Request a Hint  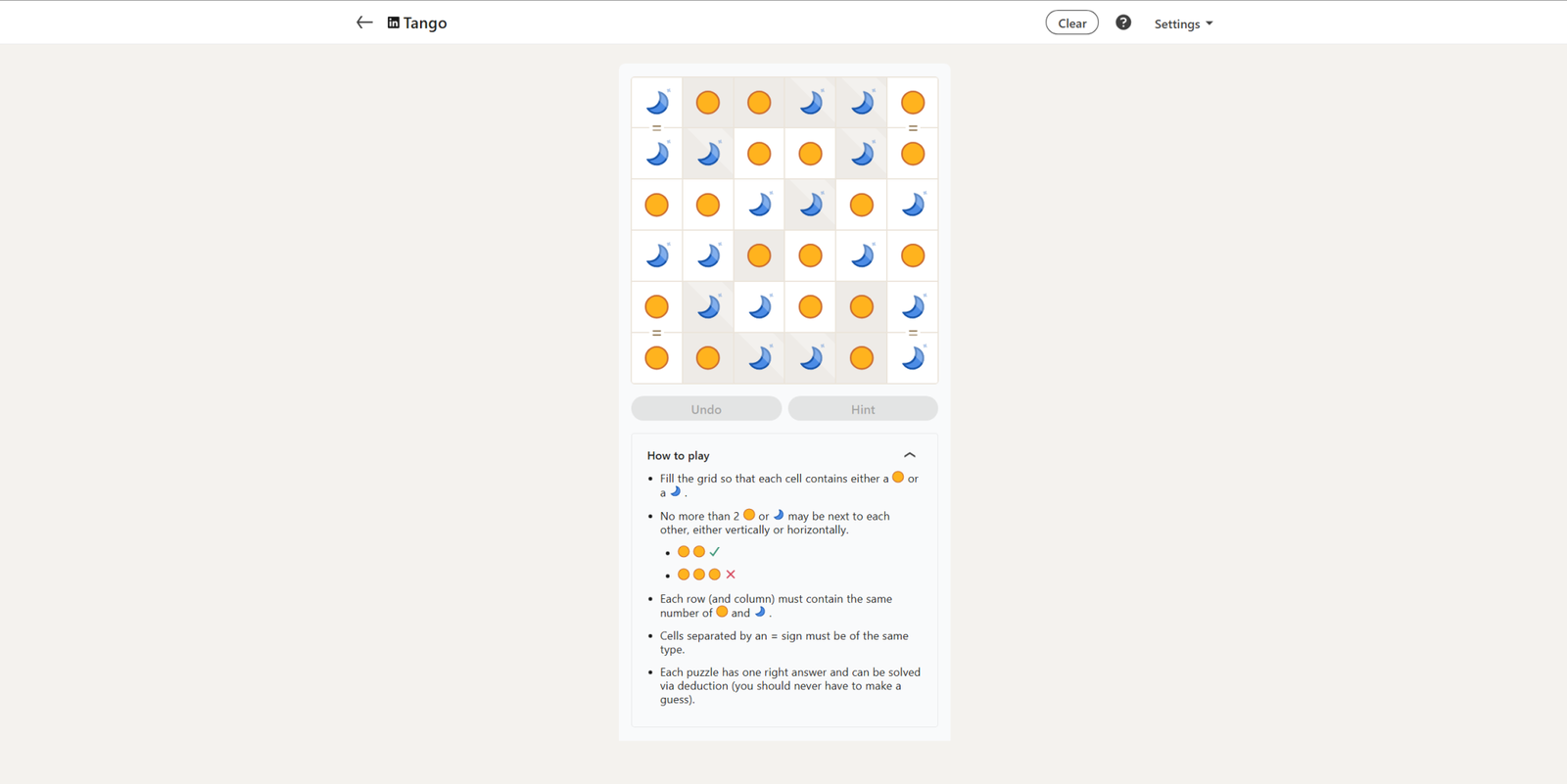tap(863, 409)
